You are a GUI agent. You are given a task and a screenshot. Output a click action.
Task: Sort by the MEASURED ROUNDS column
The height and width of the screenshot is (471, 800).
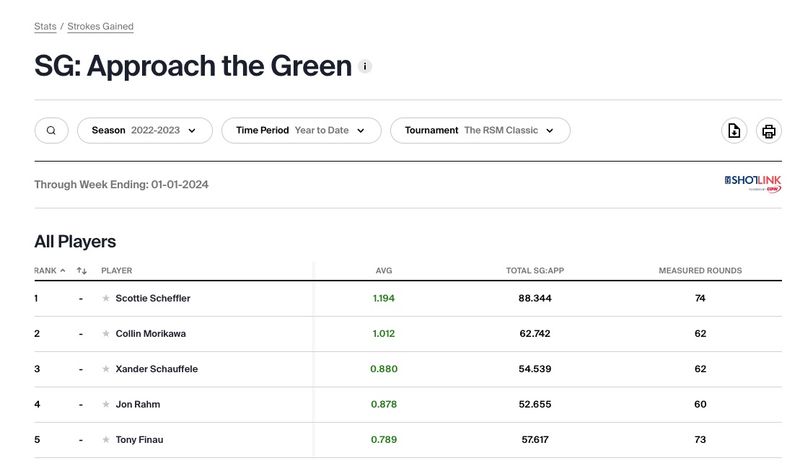700,271
